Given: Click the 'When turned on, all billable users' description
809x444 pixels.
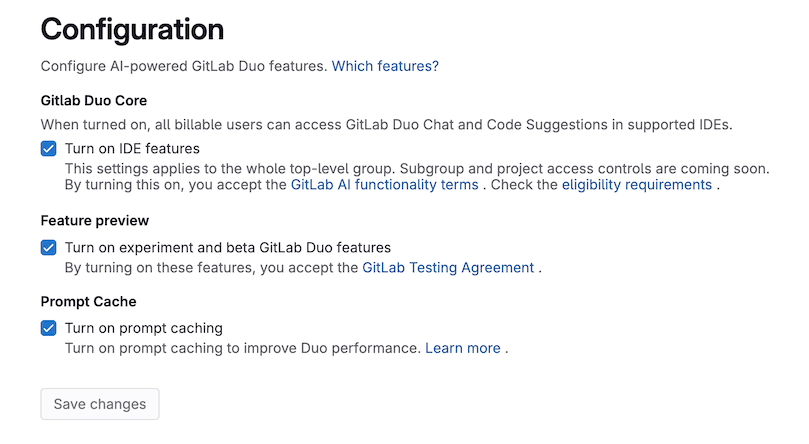Looking at the screenshot, I should 386,125.
